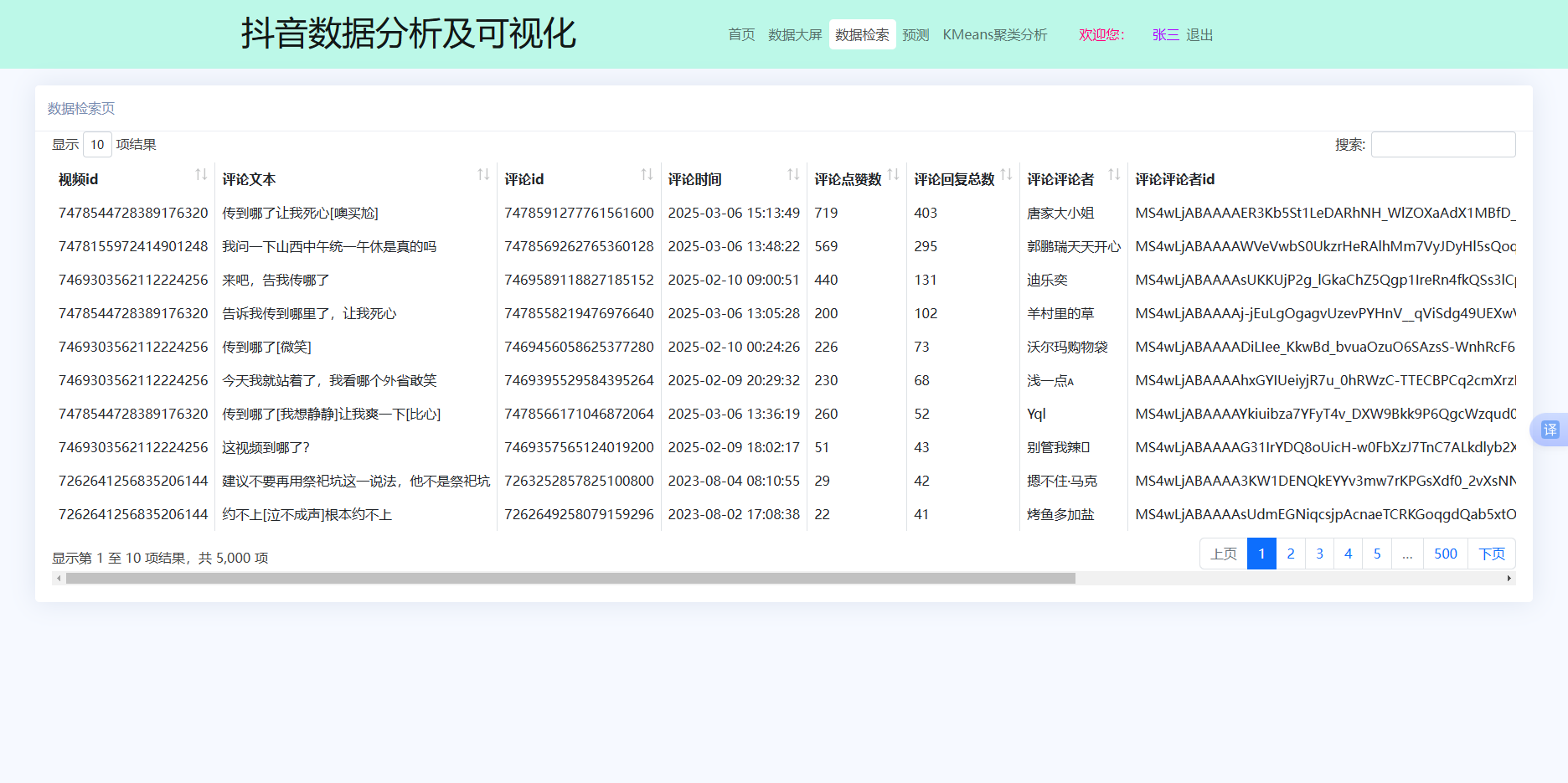Jump to last page 500

tap(1446, 554)
